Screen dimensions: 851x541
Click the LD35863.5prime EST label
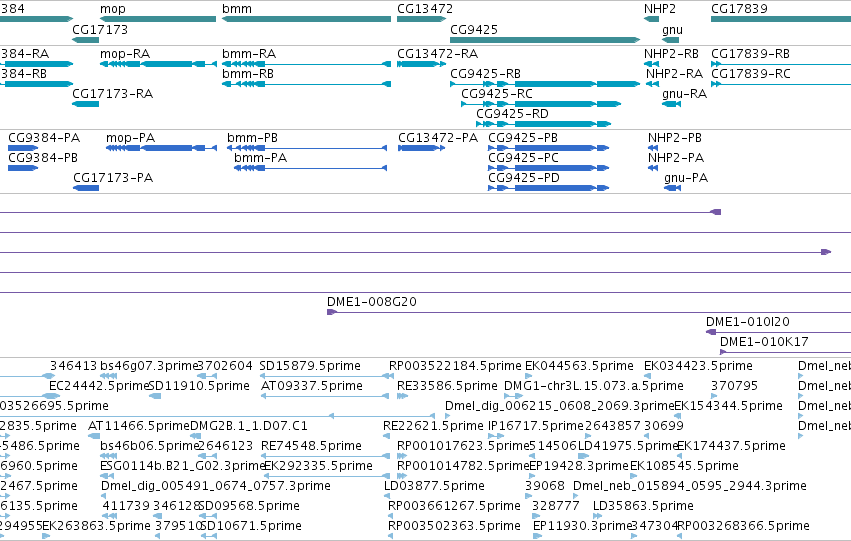click(x=643, y=506)
